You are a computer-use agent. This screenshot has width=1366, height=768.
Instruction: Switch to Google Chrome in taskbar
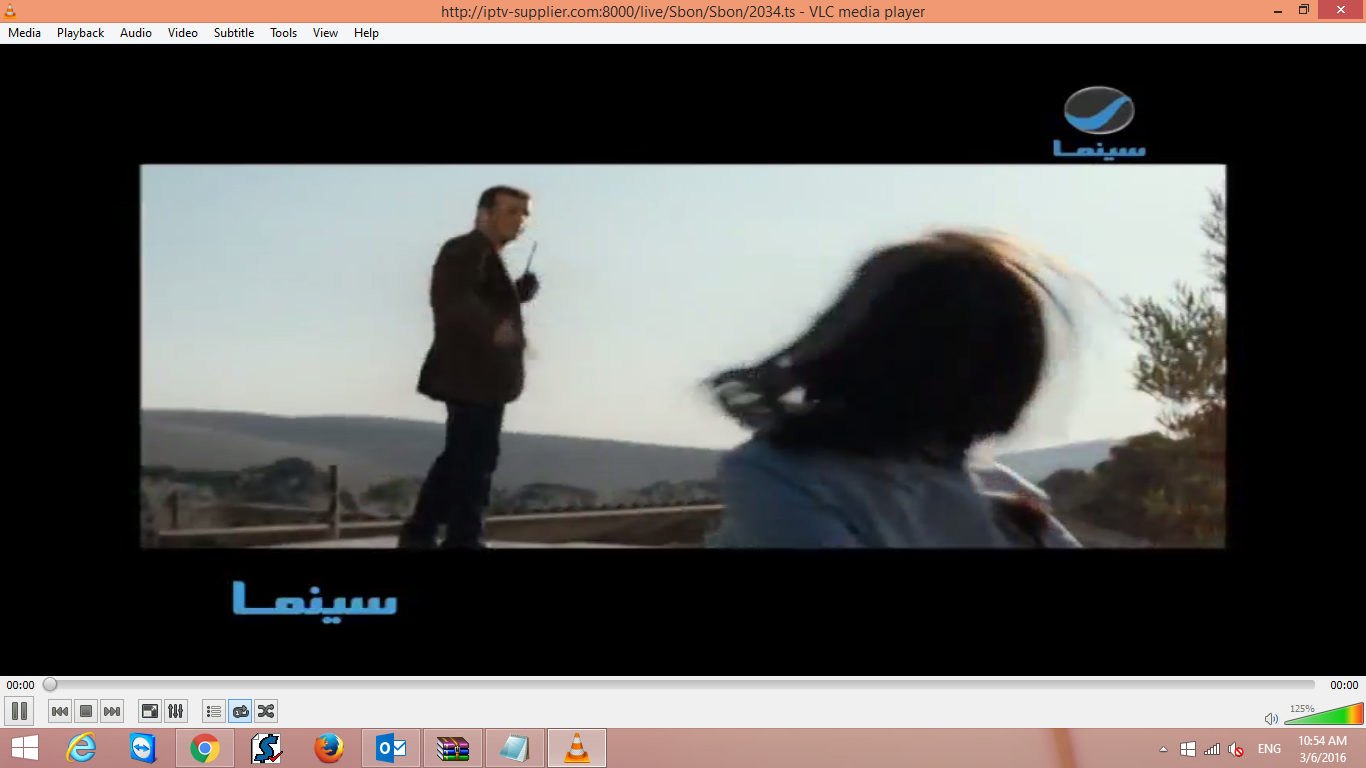(205, 748)
